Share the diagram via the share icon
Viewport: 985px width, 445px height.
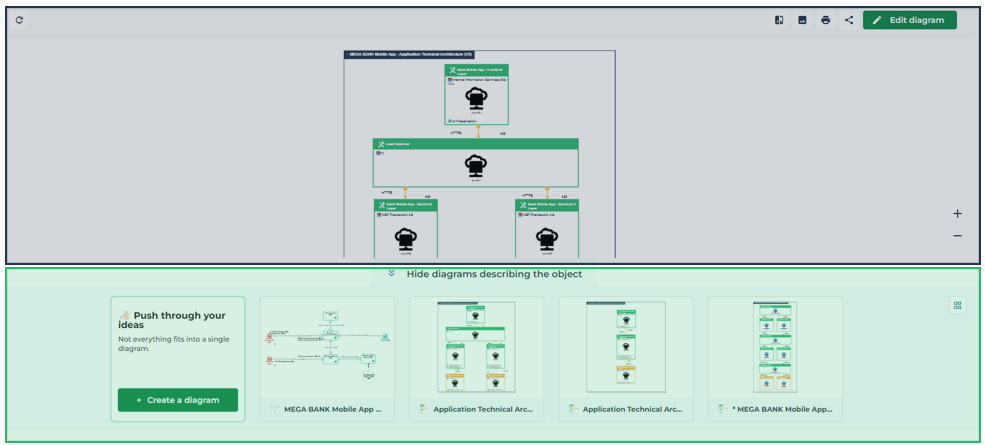[849, 20]
